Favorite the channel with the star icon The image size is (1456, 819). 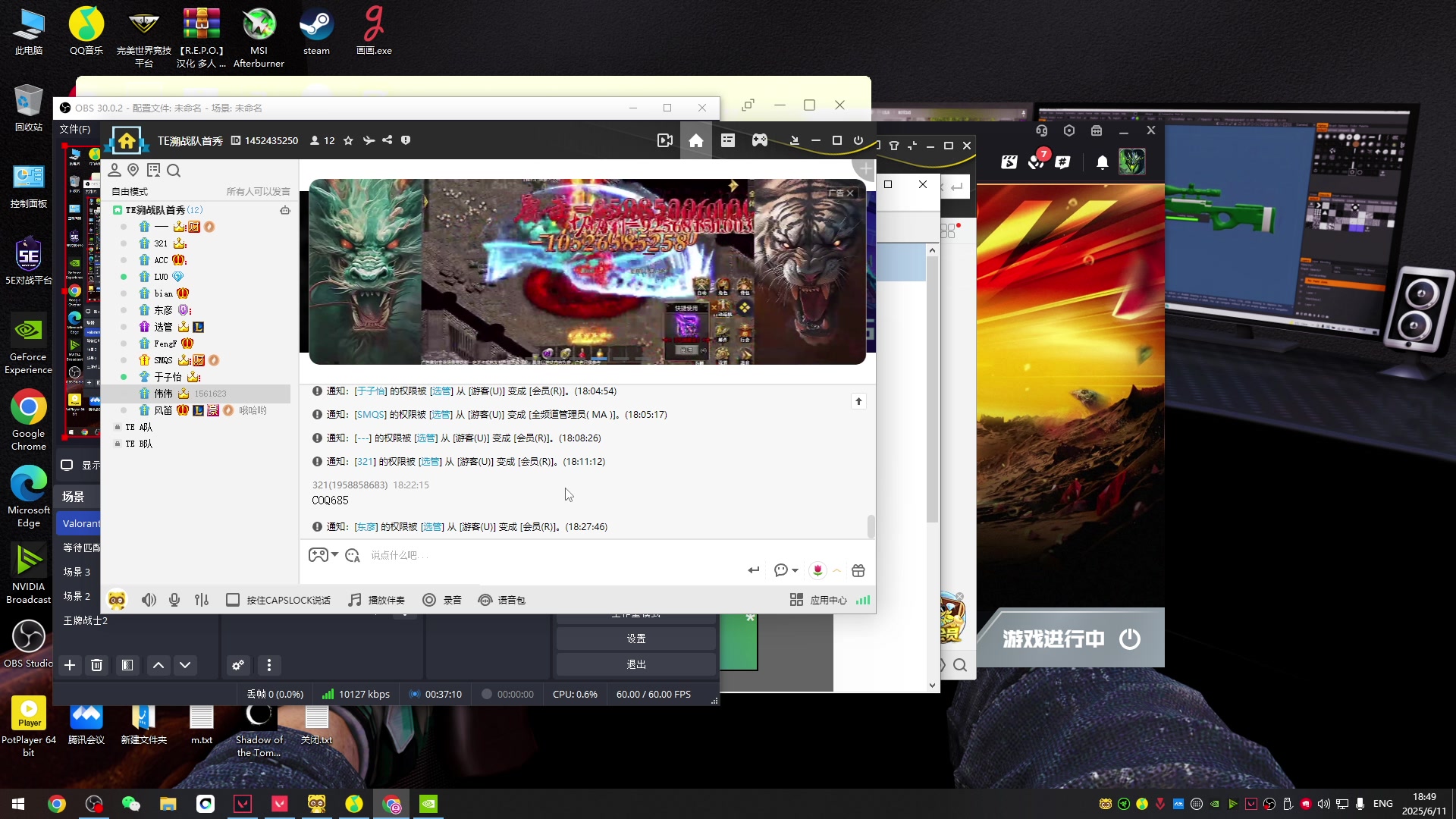[x=348, y=140]
